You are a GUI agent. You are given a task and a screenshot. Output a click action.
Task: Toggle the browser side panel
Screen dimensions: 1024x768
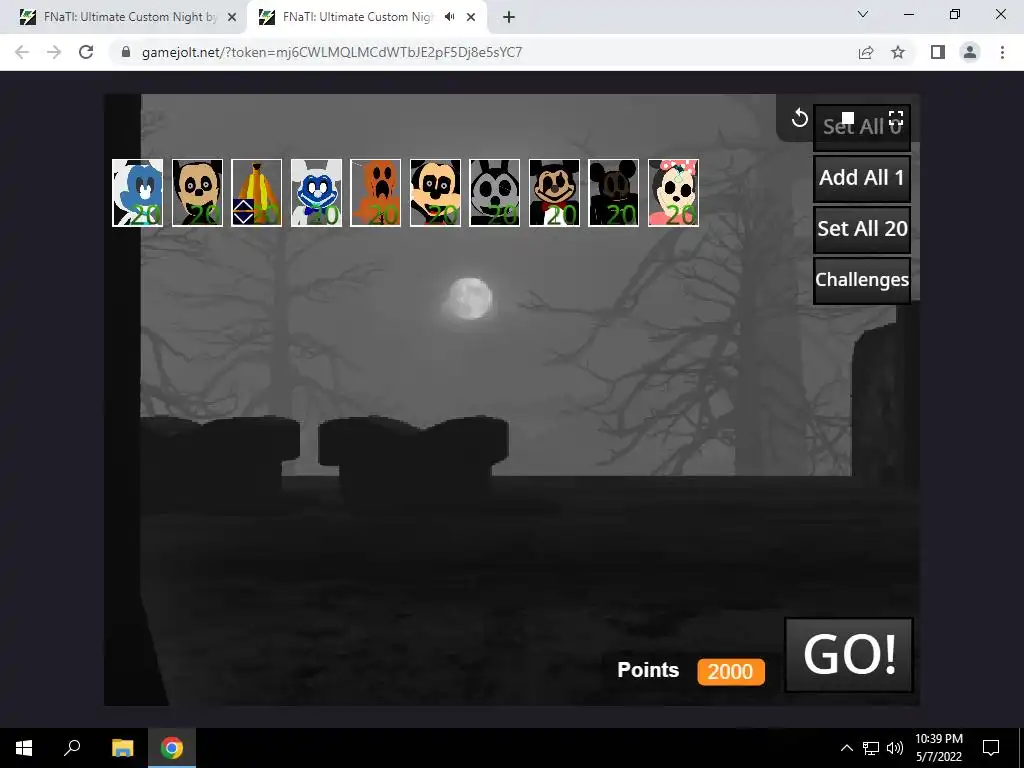coord(938,52)
